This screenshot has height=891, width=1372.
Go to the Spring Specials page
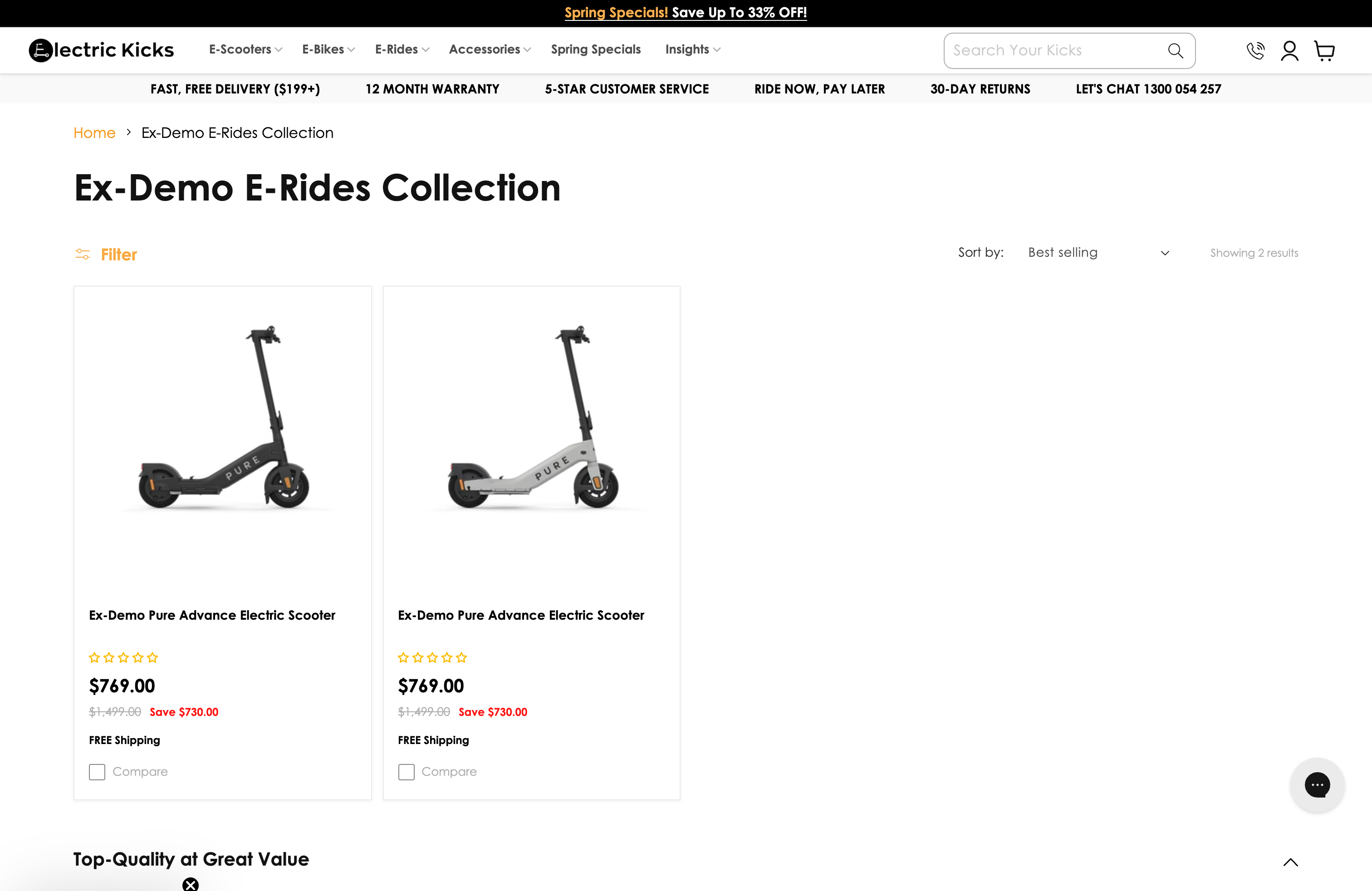click(x=596, y=49)
